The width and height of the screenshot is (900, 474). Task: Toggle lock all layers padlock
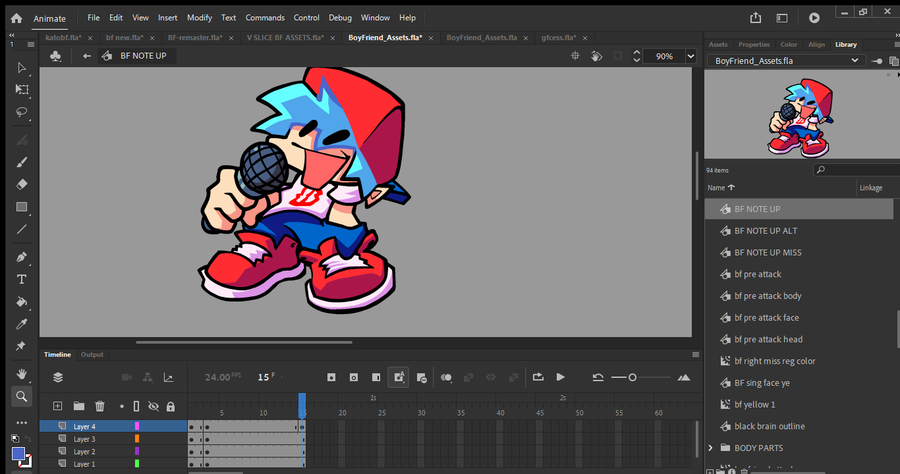(170, 406)
